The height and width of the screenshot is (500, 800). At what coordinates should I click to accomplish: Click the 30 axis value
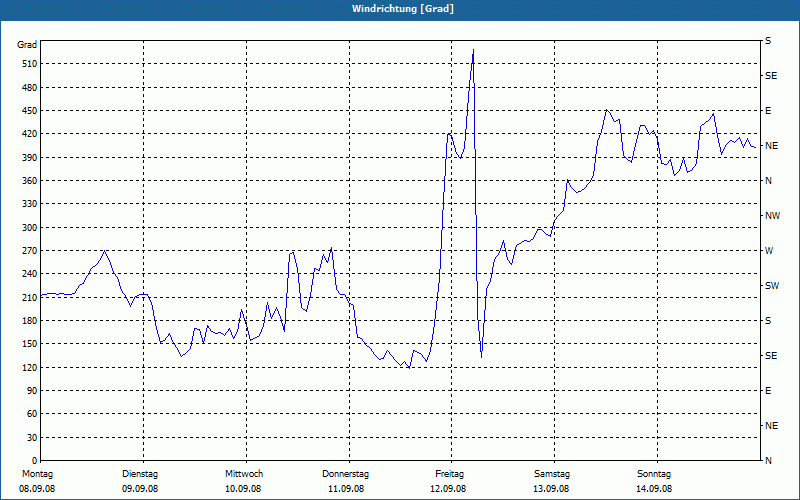[32, 437]
